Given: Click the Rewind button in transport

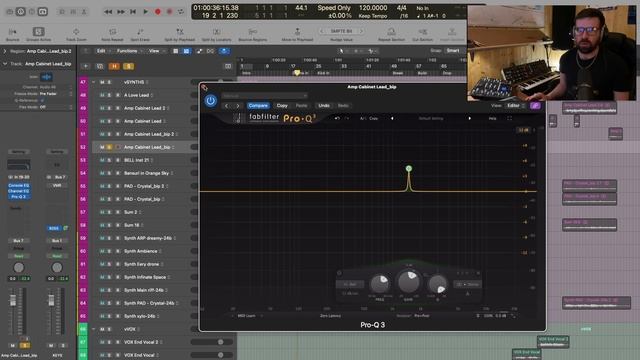Looking at the screenshot, I should click(x=108, y=12).
